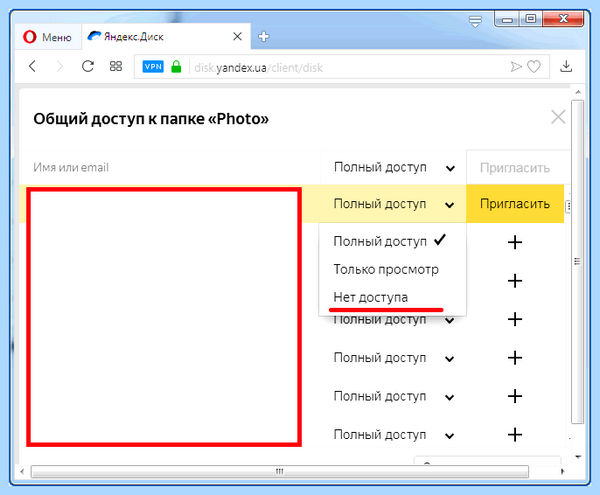
Task: Reload the current page
Action: [88, 67]
